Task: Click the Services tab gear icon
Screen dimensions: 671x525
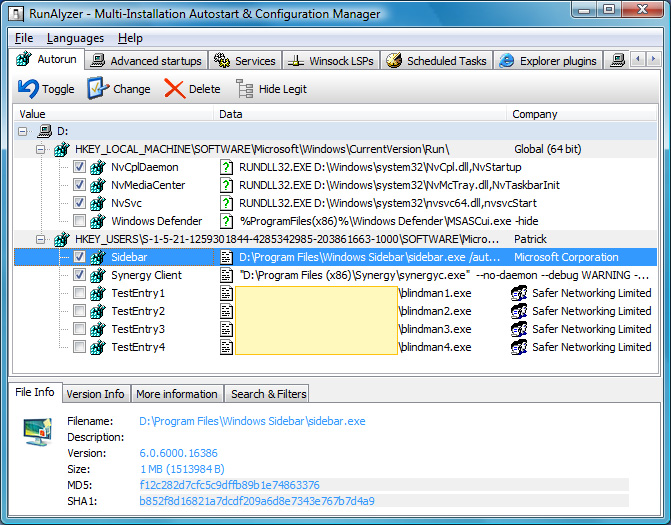Action: coord(222,61)
